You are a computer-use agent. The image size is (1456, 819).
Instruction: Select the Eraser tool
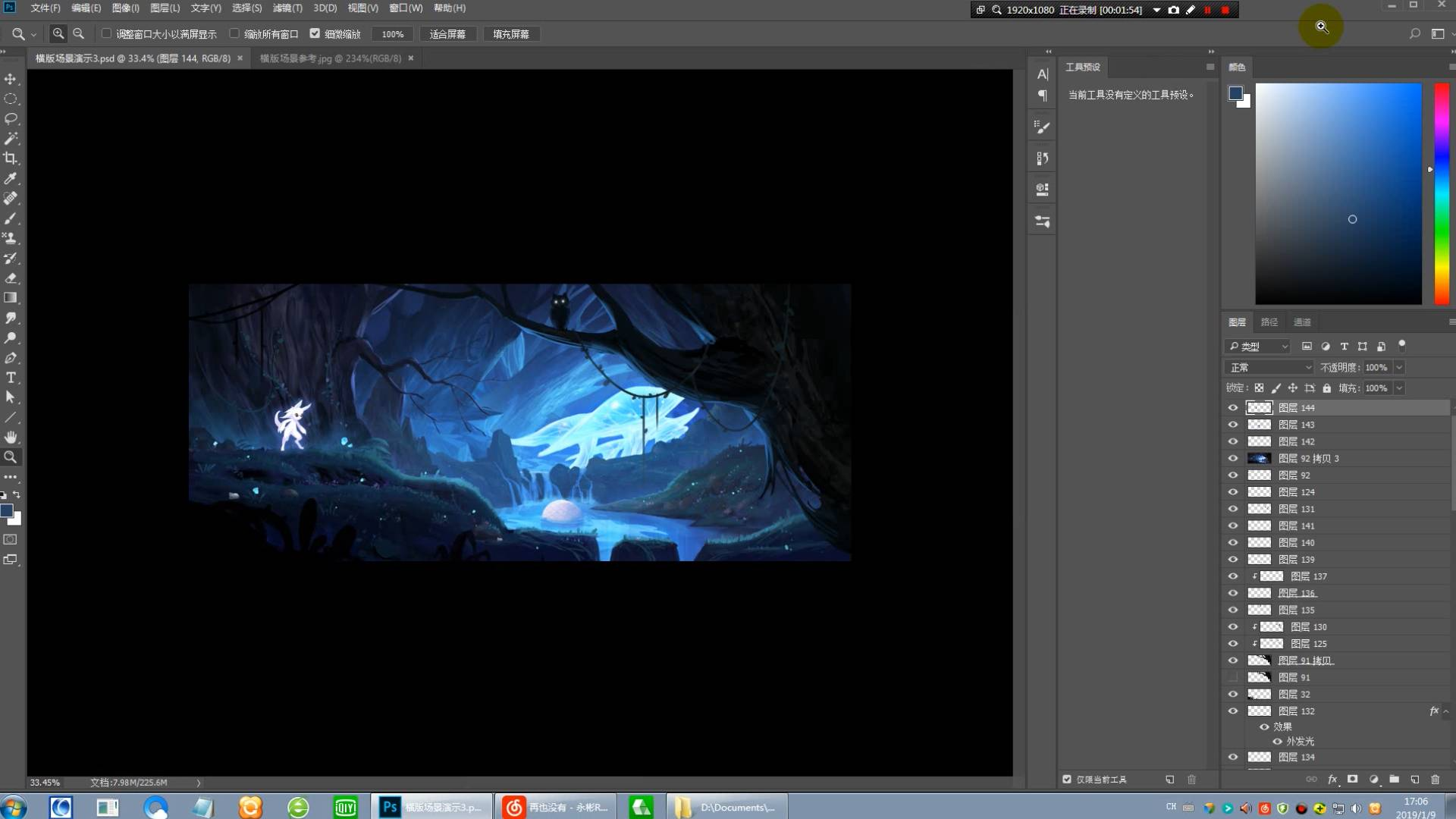[x=11, y=278]
